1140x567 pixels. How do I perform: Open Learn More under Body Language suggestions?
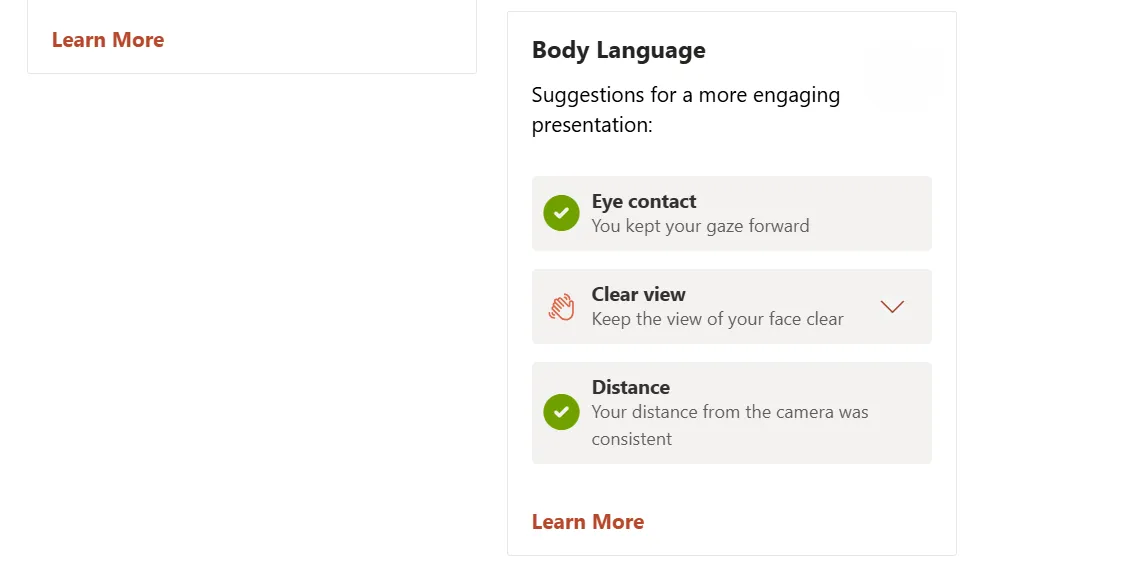[588, 522]
